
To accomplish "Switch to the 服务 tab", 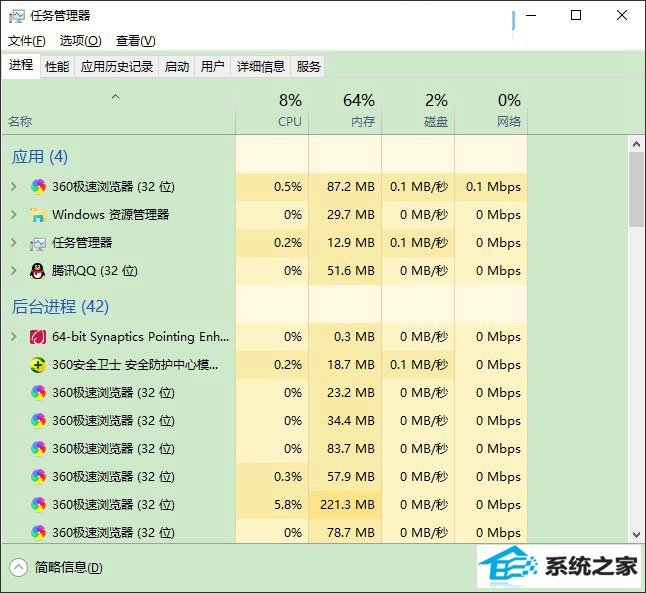I will pyautogui.click(x=308, y=66).
